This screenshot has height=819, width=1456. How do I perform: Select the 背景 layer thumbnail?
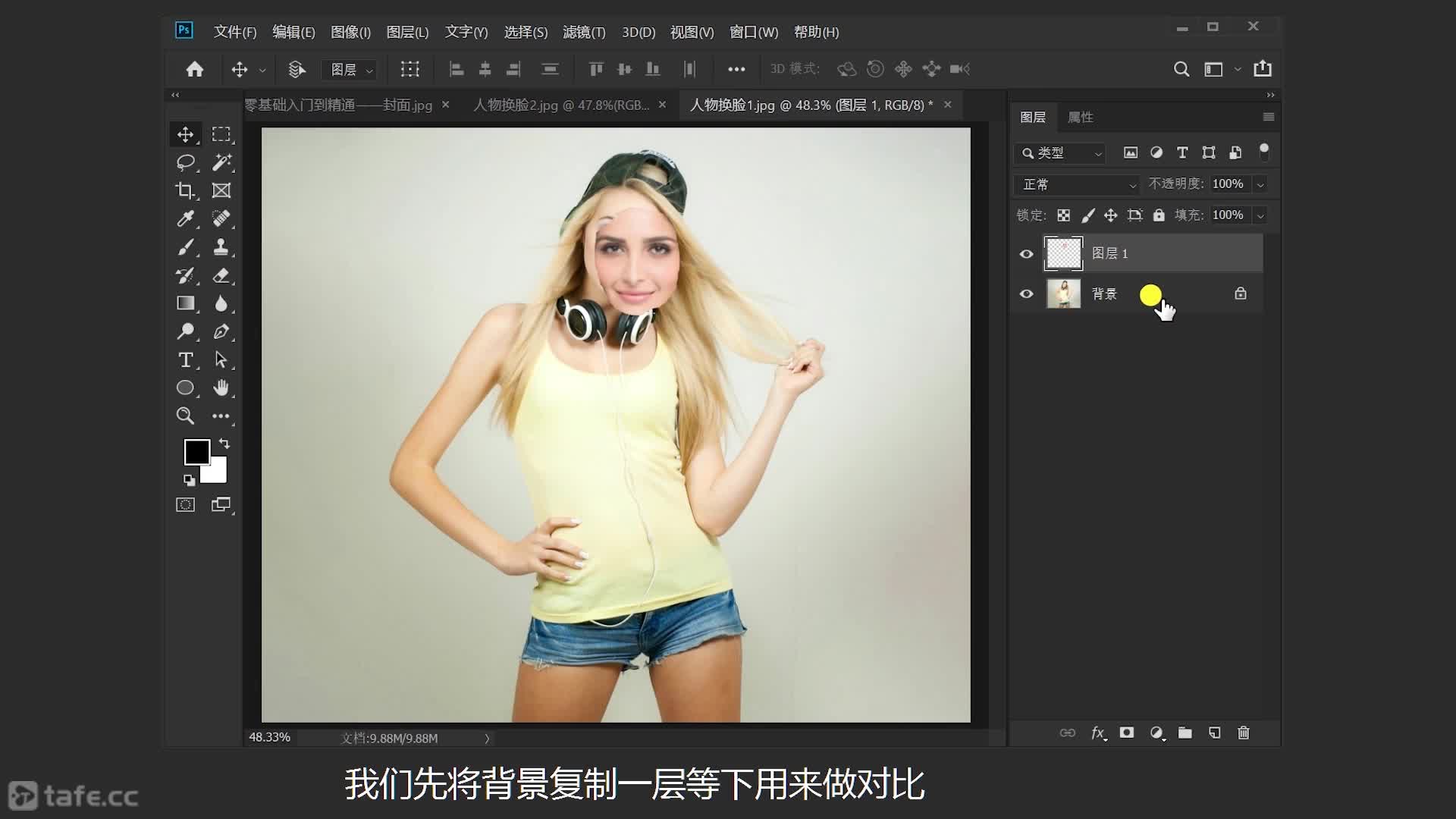pos(1063,293)
